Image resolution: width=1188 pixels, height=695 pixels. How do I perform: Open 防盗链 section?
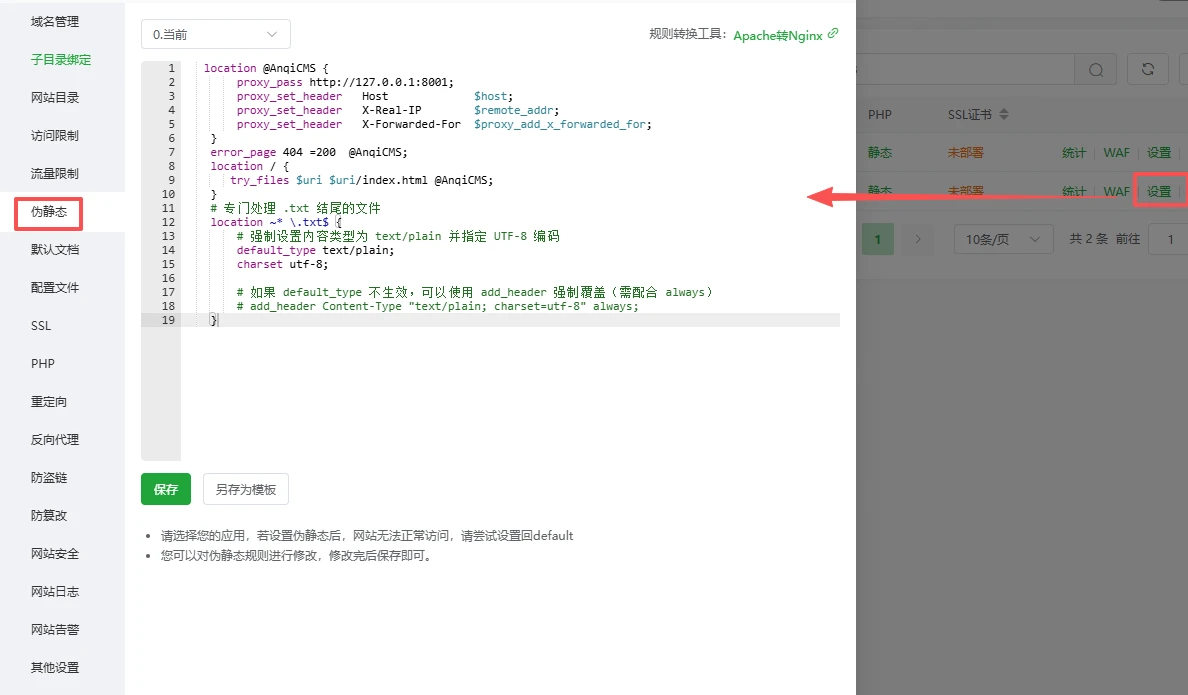click(48, 477)
